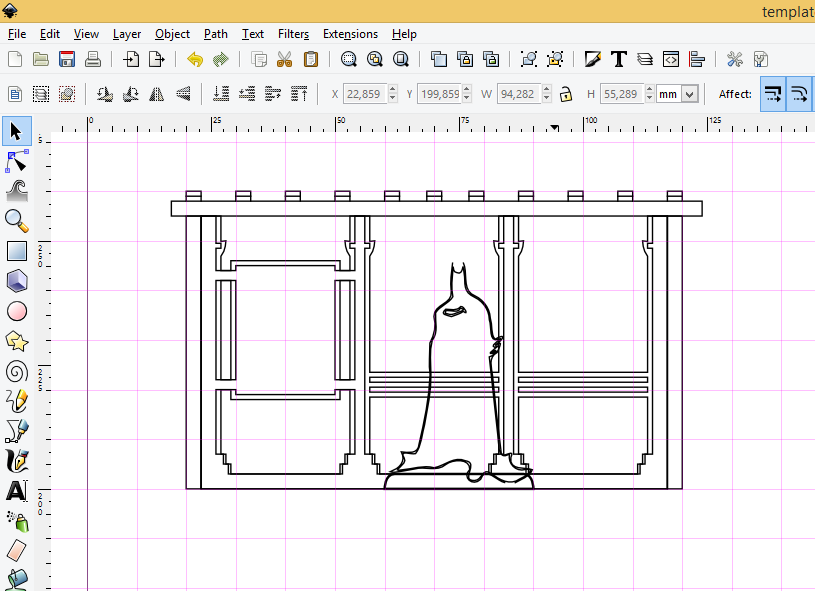Cut selection with scissors icon
815x591 pixels.
[x=284, y=59]
